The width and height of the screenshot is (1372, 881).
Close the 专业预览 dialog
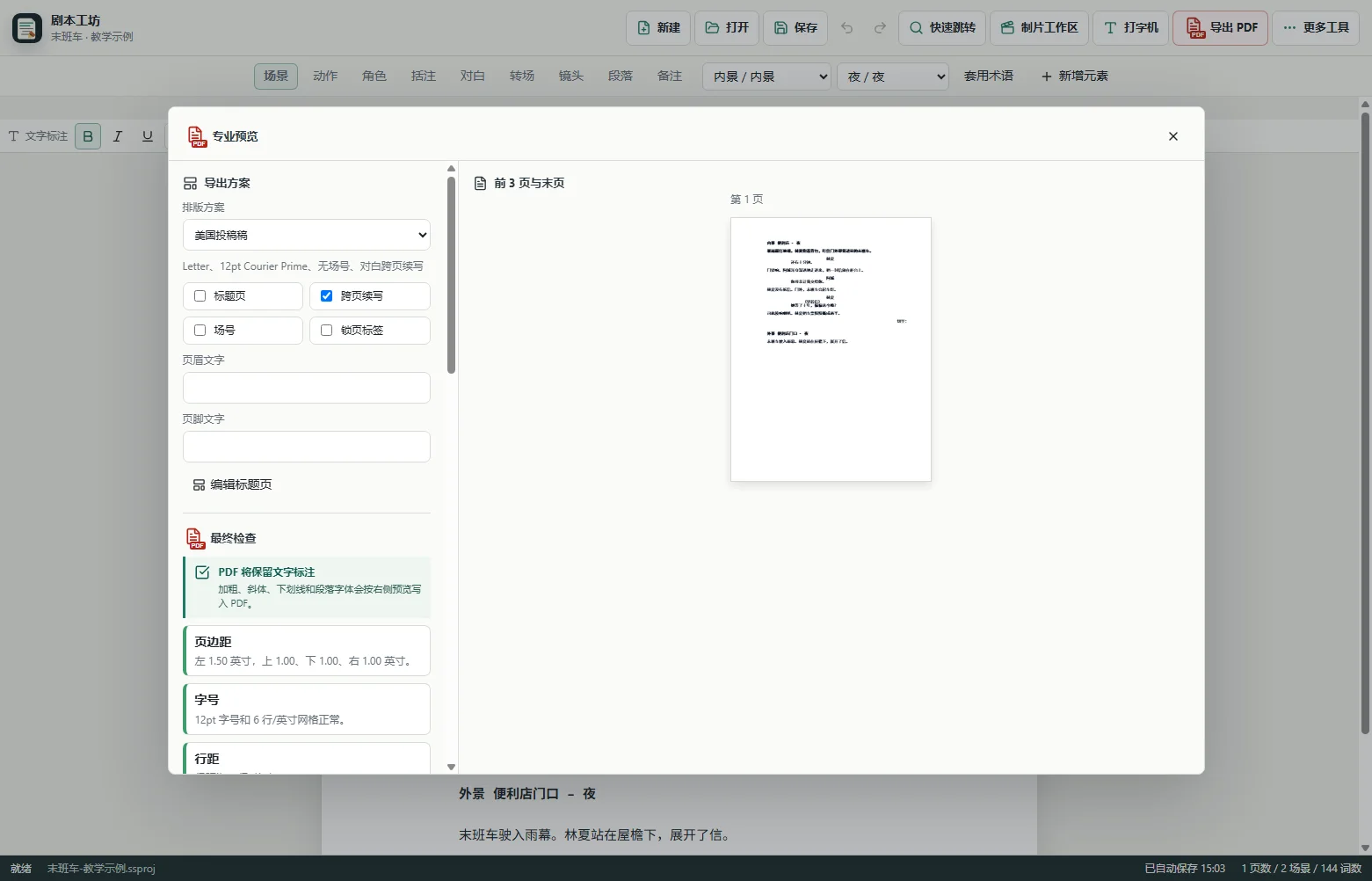(1173, 136)
